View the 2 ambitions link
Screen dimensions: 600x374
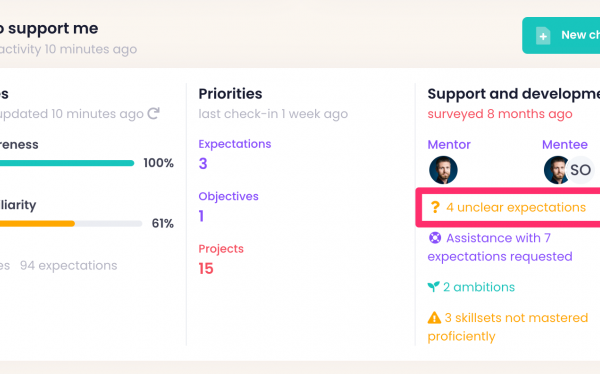(x=479, y=287)
